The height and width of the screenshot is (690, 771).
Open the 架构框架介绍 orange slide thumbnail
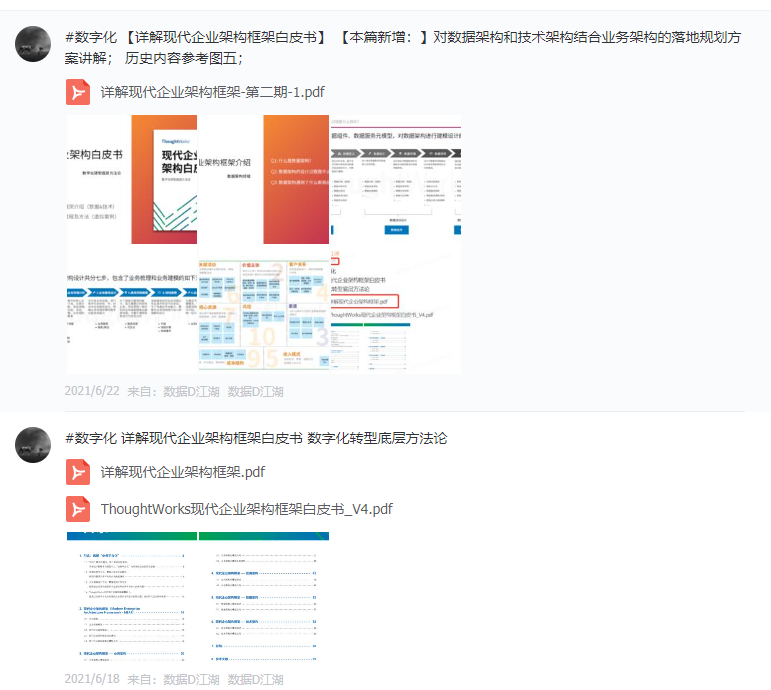tap(264, 180)
